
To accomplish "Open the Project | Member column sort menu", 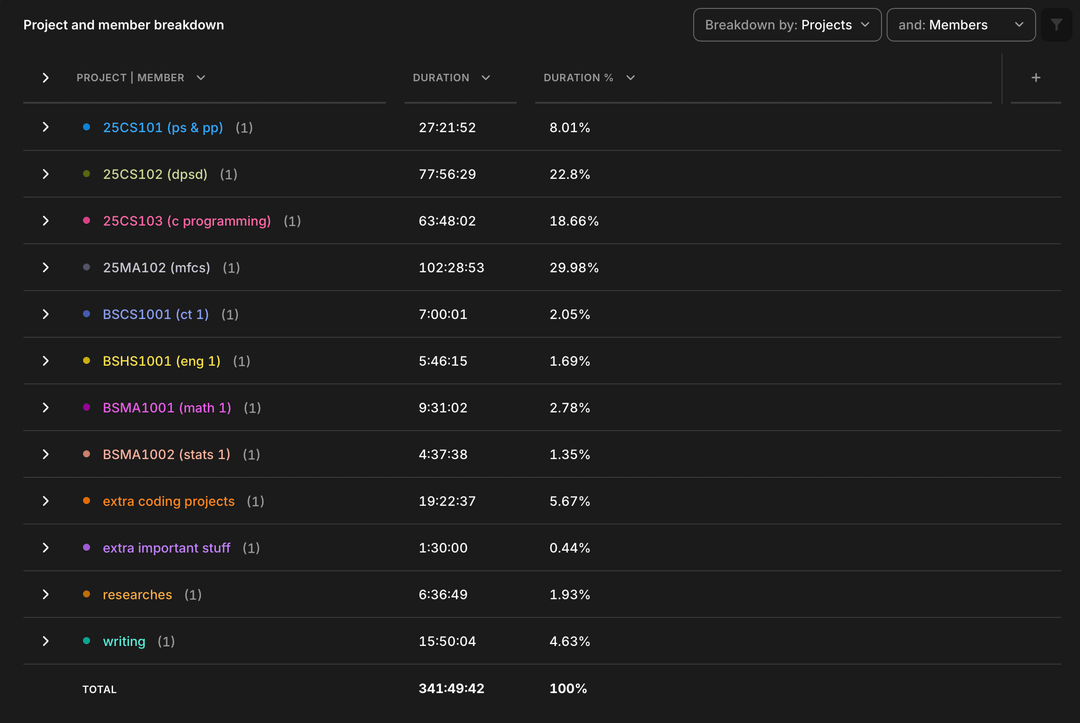I will point(201,78).
